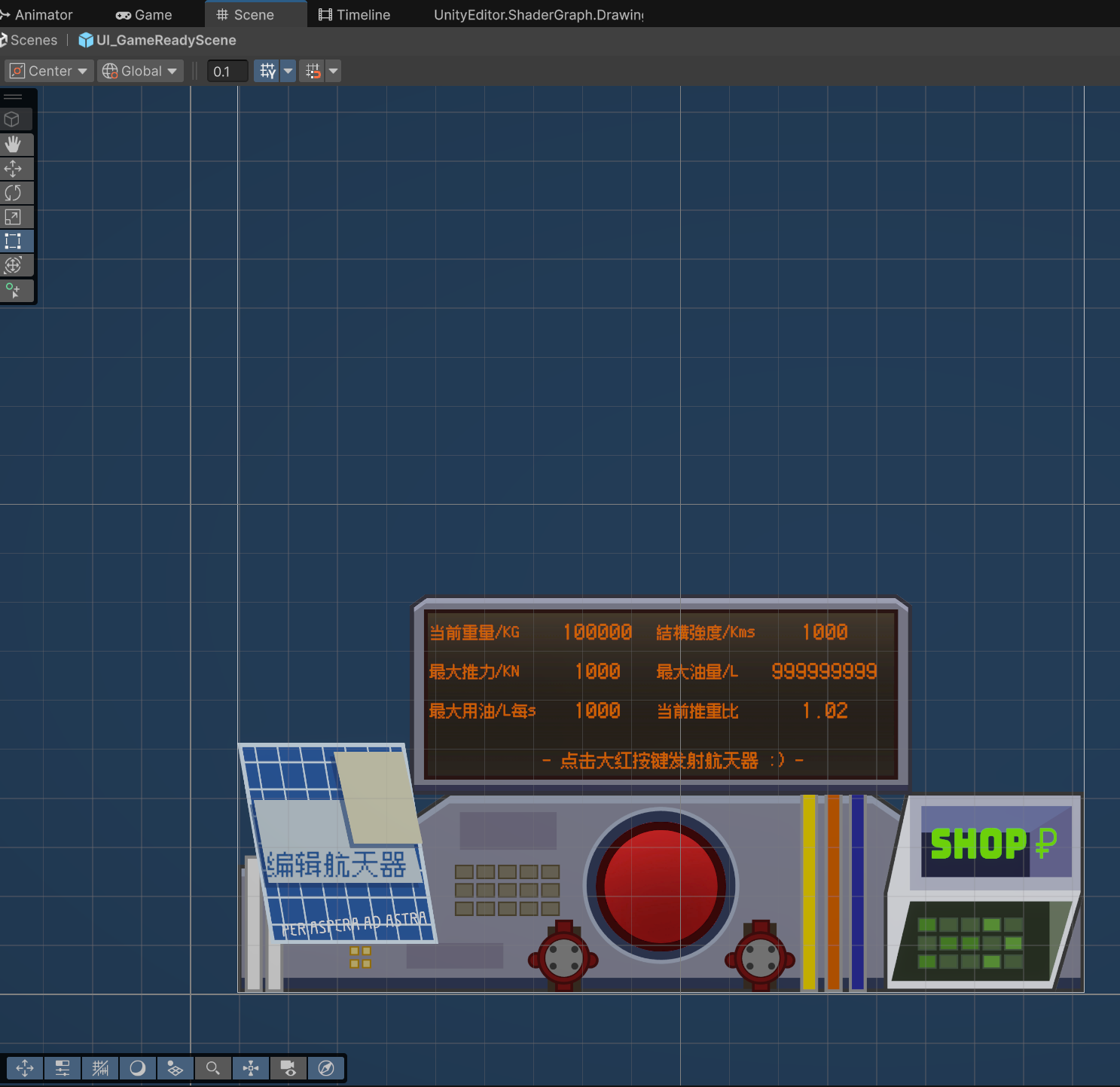This screenshot has width=1120, height=1087.
Task: Select the Scale tool
Action: [x=14, y=217]
